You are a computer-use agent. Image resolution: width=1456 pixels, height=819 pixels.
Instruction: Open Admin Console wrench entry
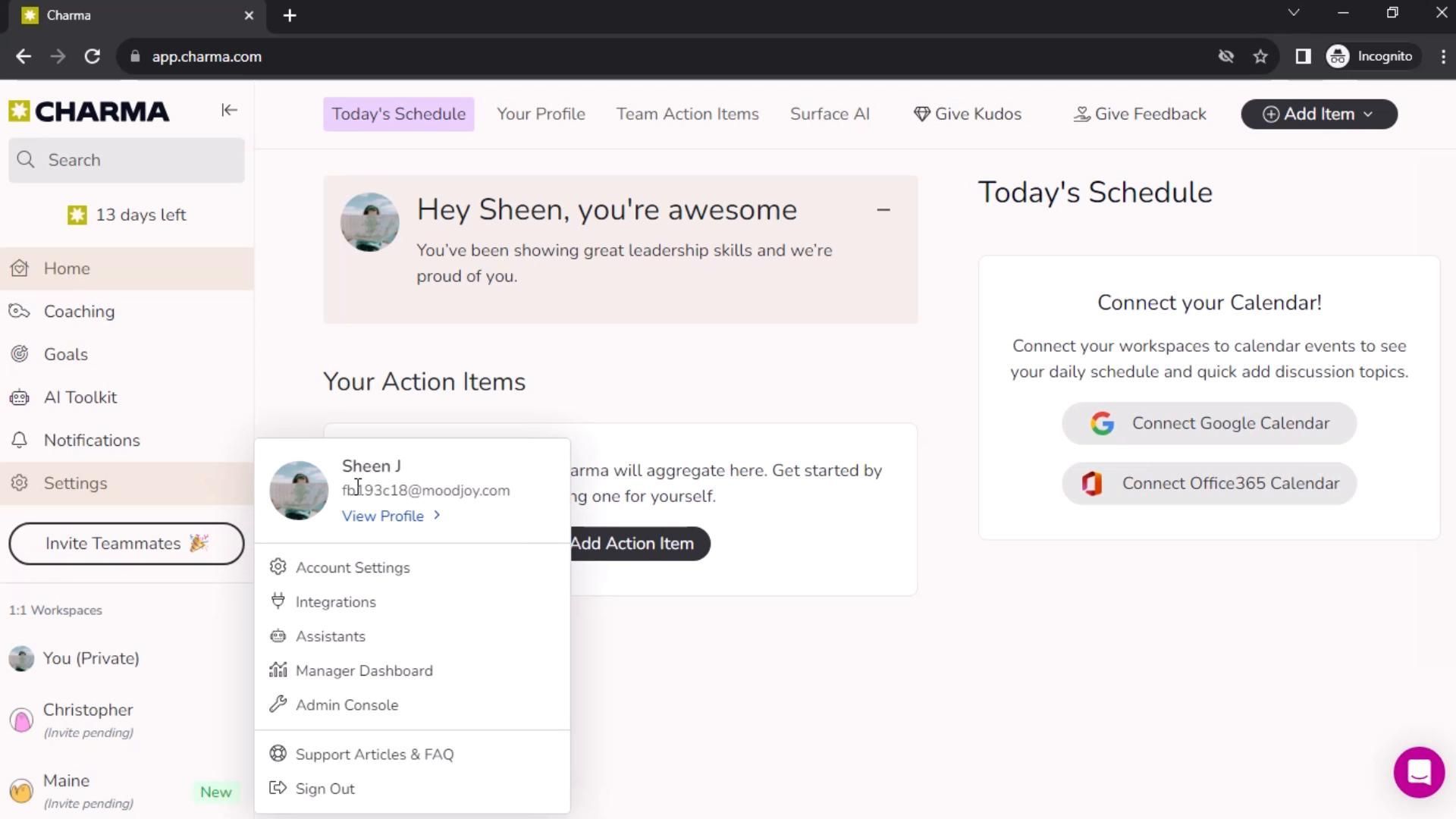coord(346,705)
